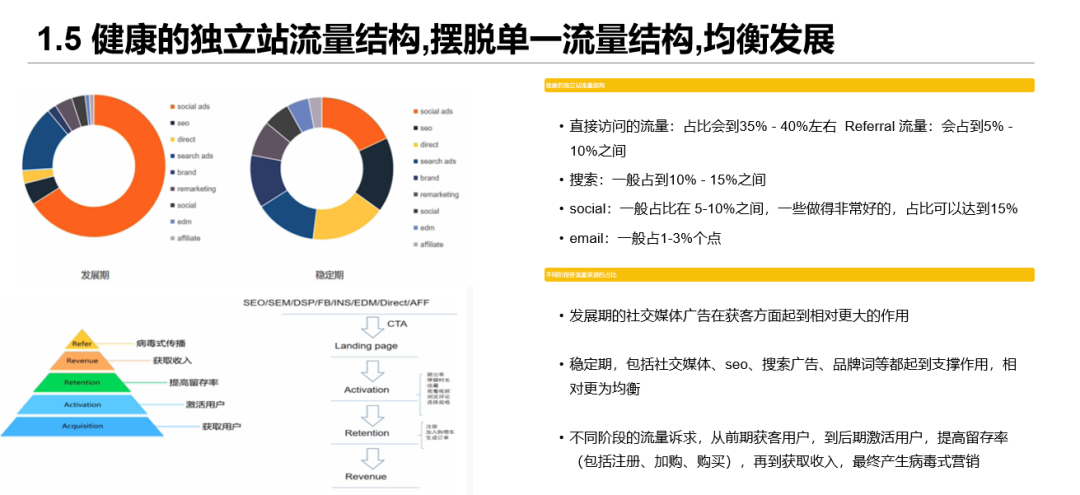Screen dimensions: 1080x495
Task: Click the 病毒式传播 label beside the pyramid
Action: click(x=161, y=342)
